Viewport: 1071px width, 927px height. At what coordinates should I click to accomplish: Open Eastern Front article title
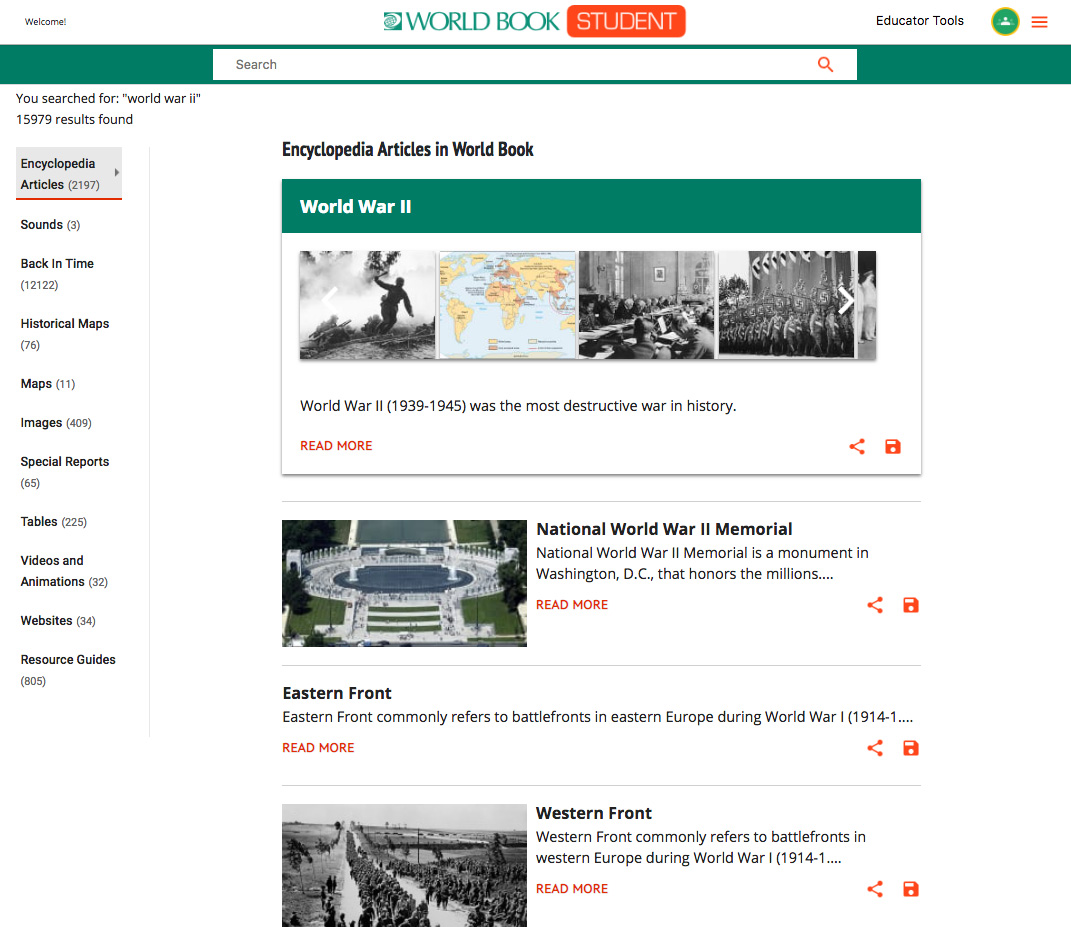click(x=337, y=693)
